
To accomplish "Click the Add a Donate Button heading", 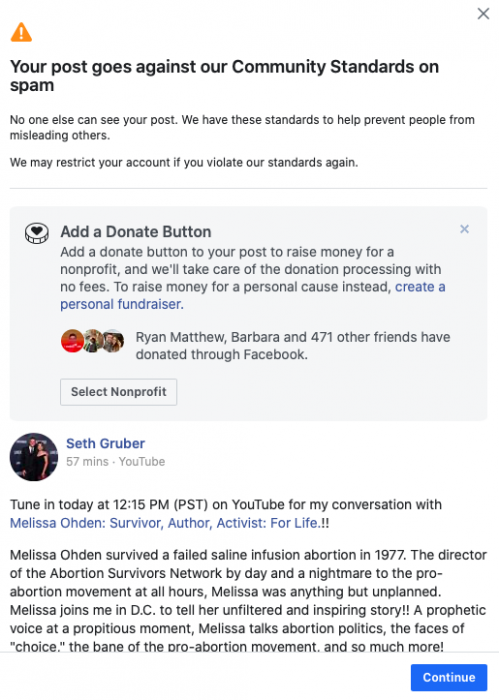I will point(136,232).
